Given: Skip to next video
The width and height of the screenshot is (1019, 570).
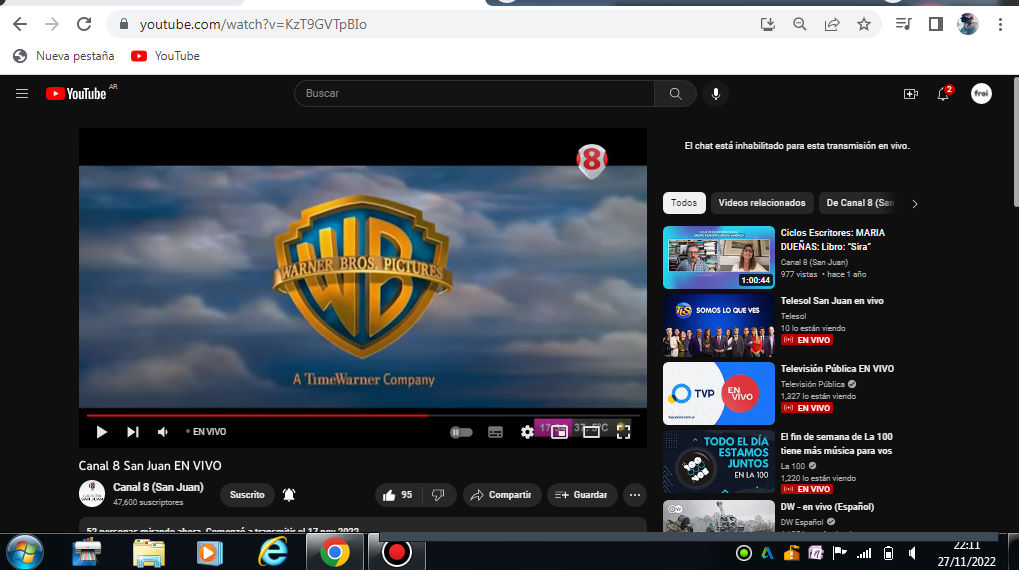Looking at the screenshot, I should tap(133, 432).
